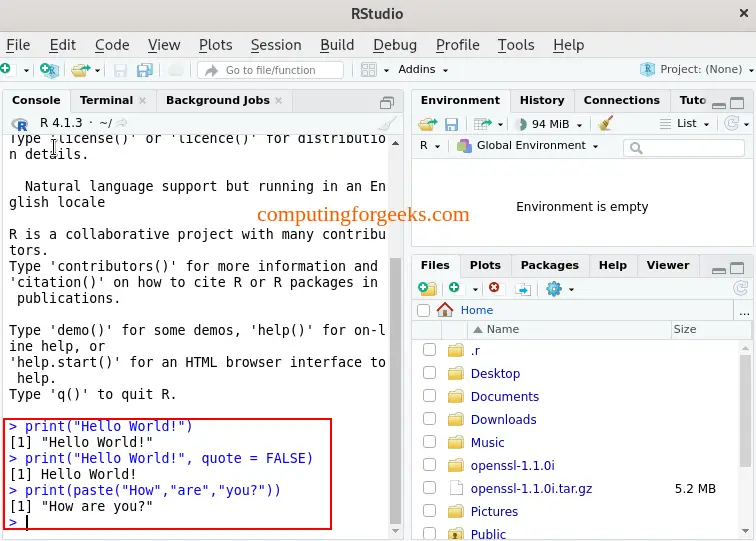Create a new folder in the Files pane

tap(427, 289)
